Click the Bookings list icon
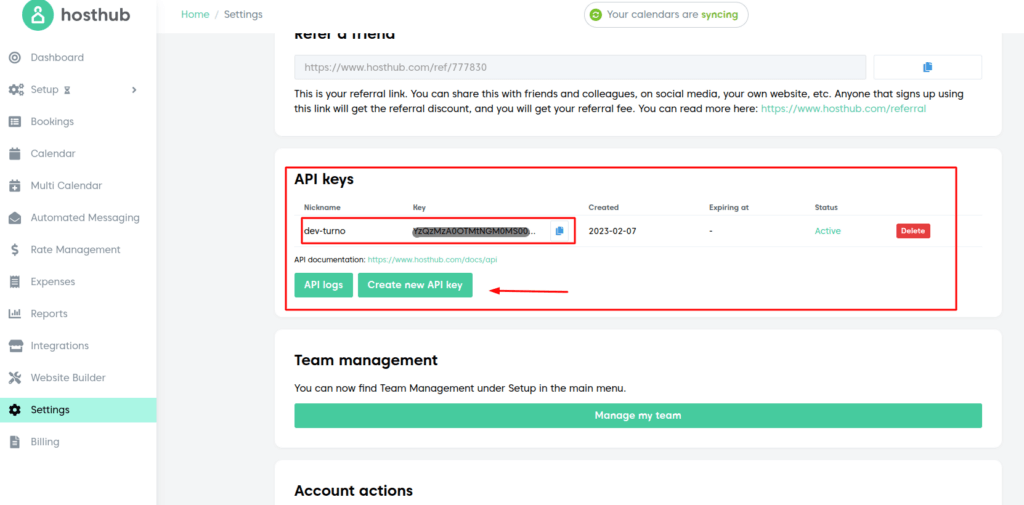 point(14,122)
